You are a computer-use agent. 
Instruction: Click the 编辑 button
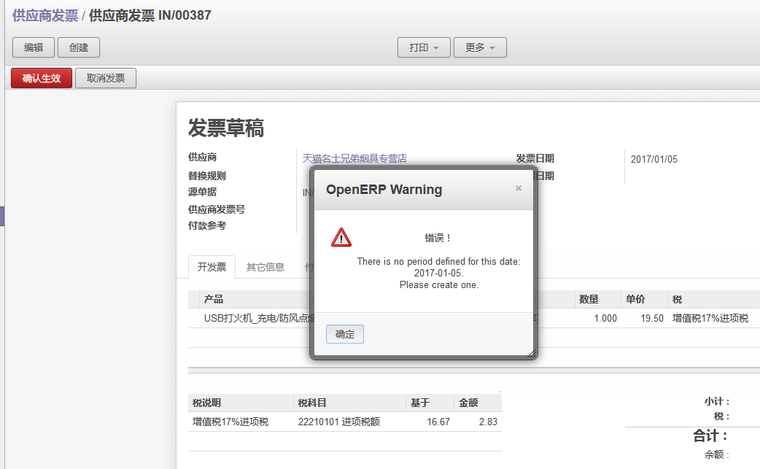pyautogui.click(x=33, y=48)
